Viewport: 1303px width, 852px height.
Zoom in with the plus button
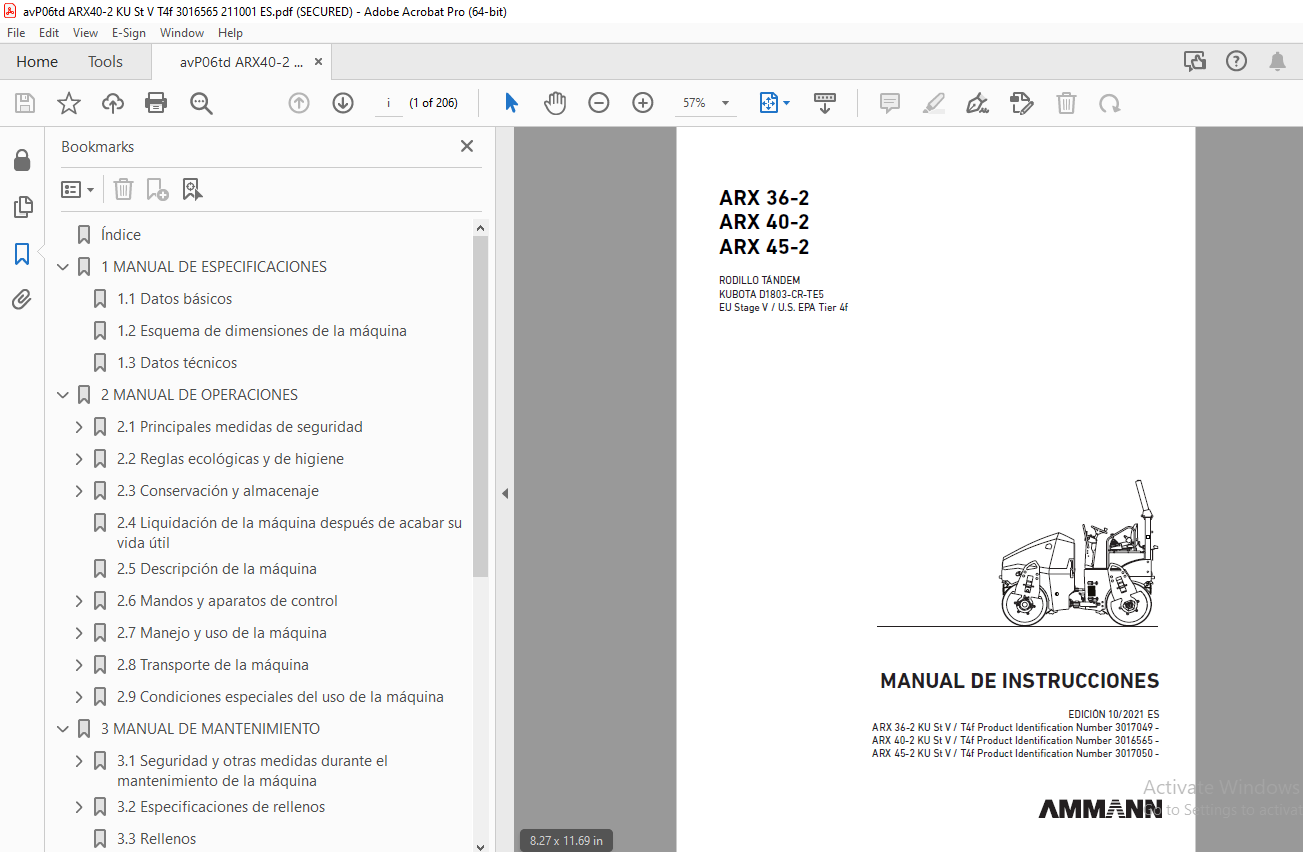[643, 103]
